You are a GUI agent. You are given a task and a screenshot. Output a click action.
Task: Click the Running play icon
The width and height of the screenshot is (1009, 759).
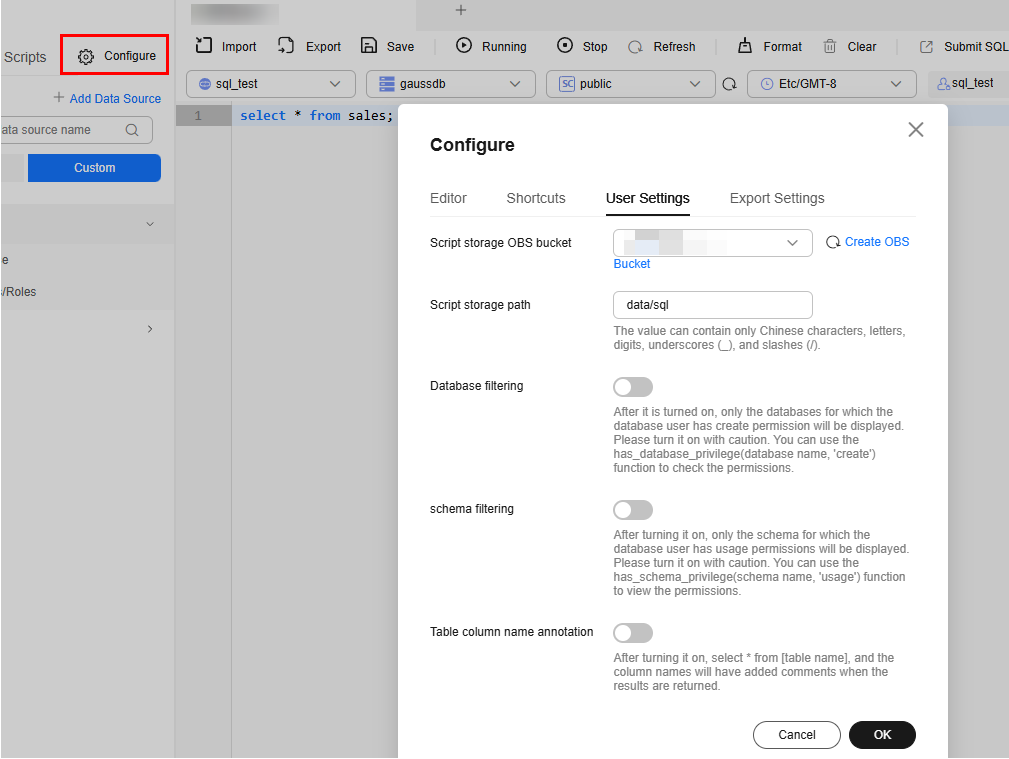point(463,45)
